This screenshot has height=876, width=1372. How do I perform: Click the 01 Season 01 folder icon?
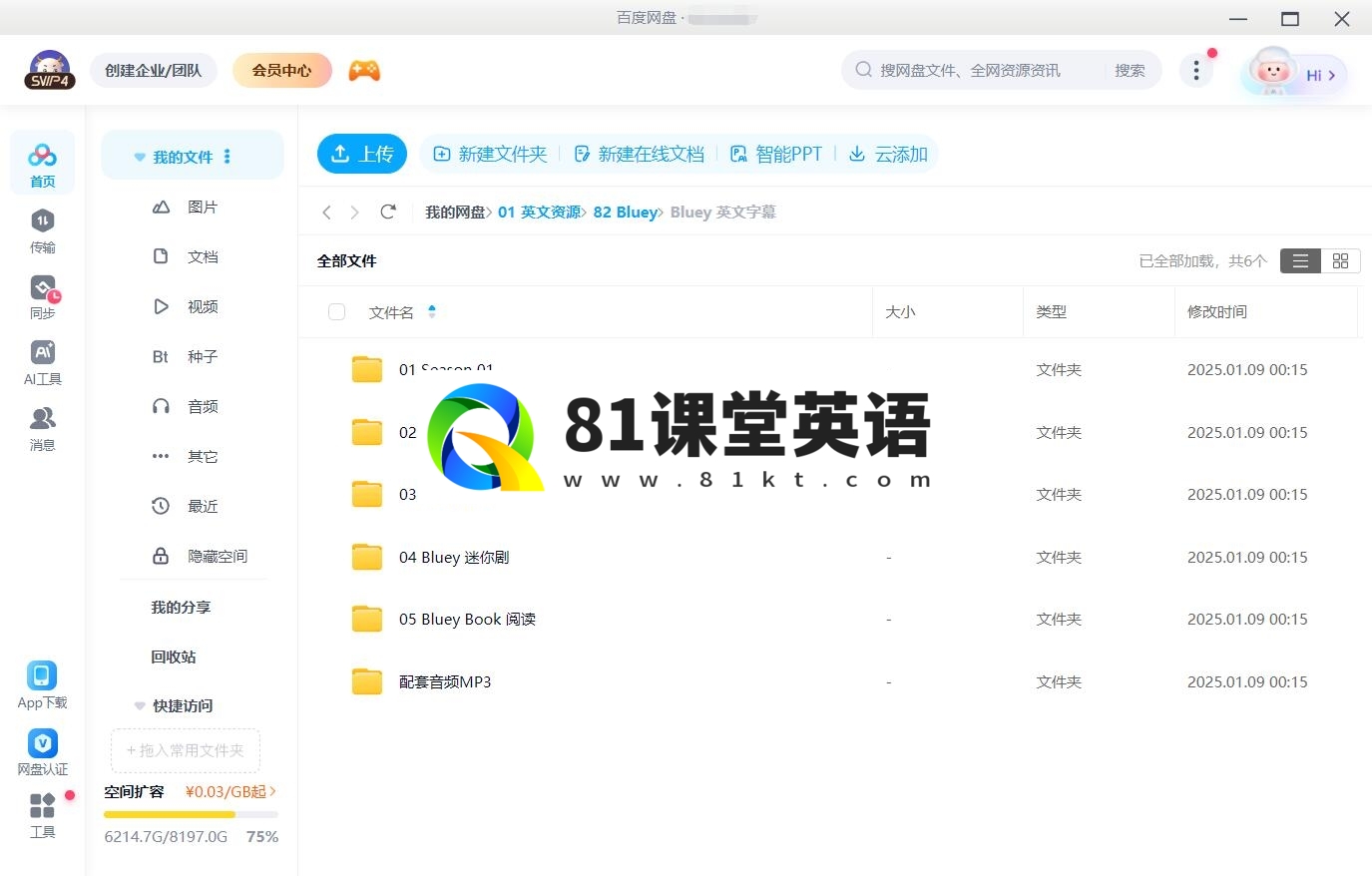click(x=367, y=369)
